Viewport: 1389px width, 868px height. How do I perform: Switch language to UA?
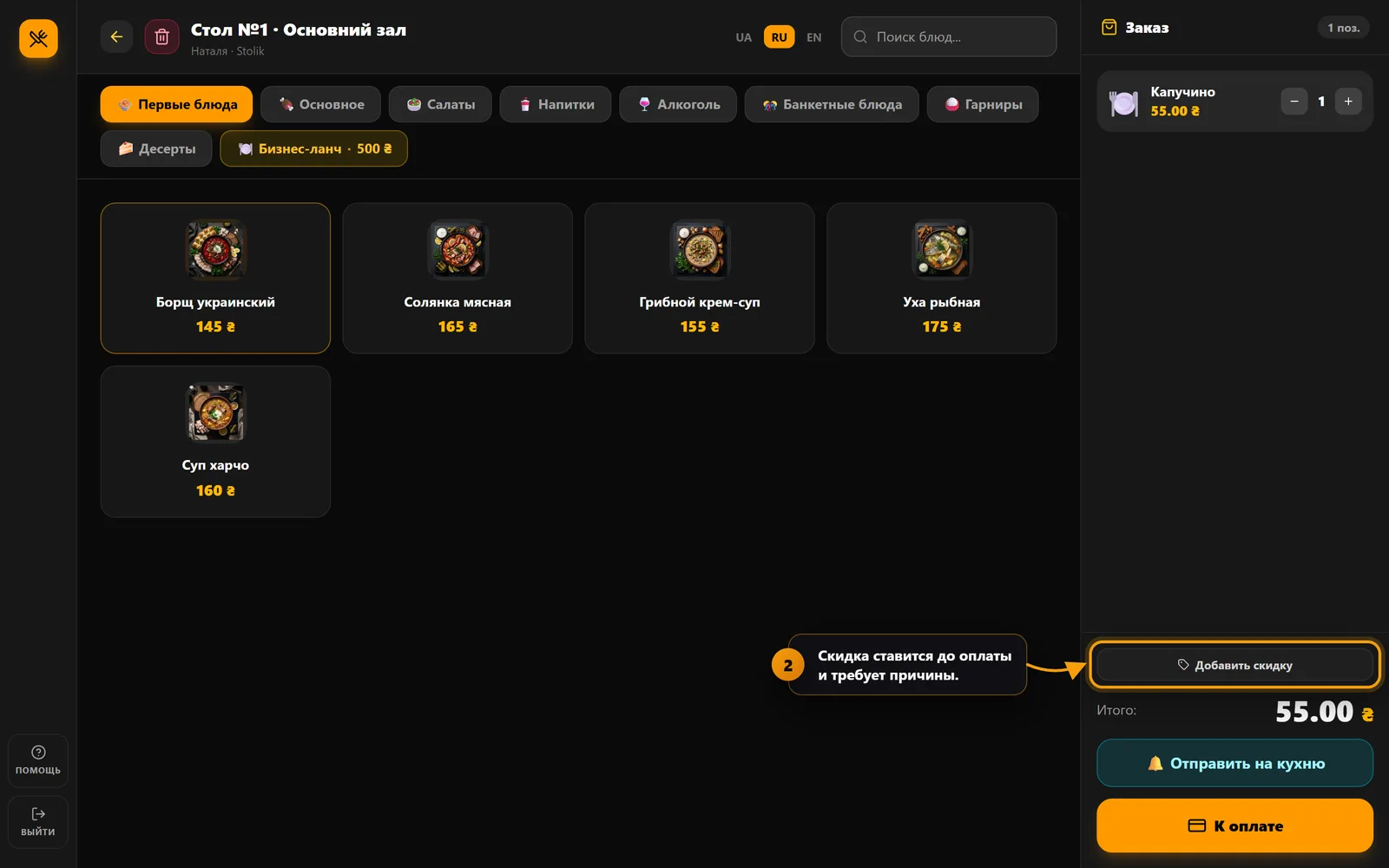point(743,37)
